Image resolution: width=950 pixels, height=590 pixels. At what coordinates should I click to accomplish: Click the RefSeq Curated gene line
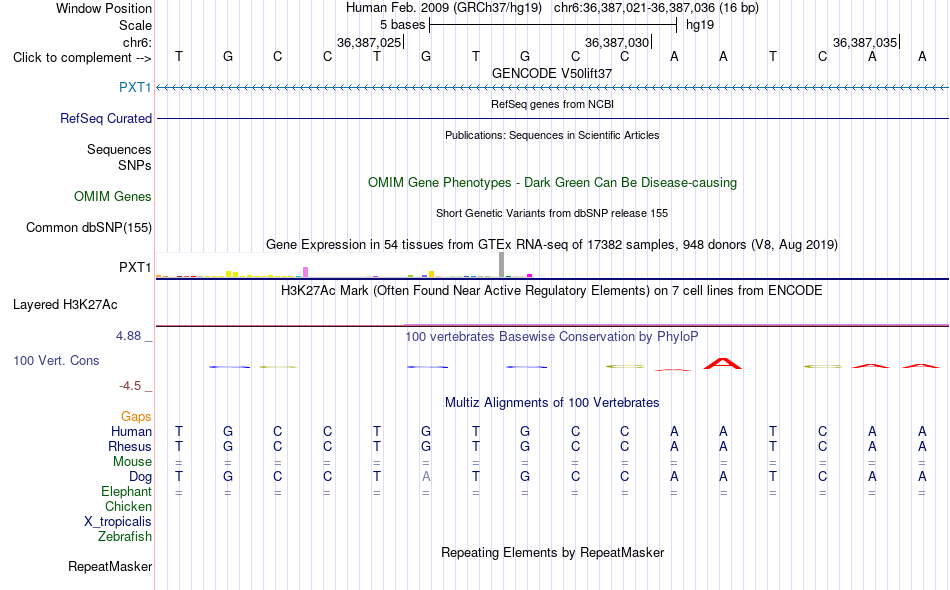pos(553,118)
